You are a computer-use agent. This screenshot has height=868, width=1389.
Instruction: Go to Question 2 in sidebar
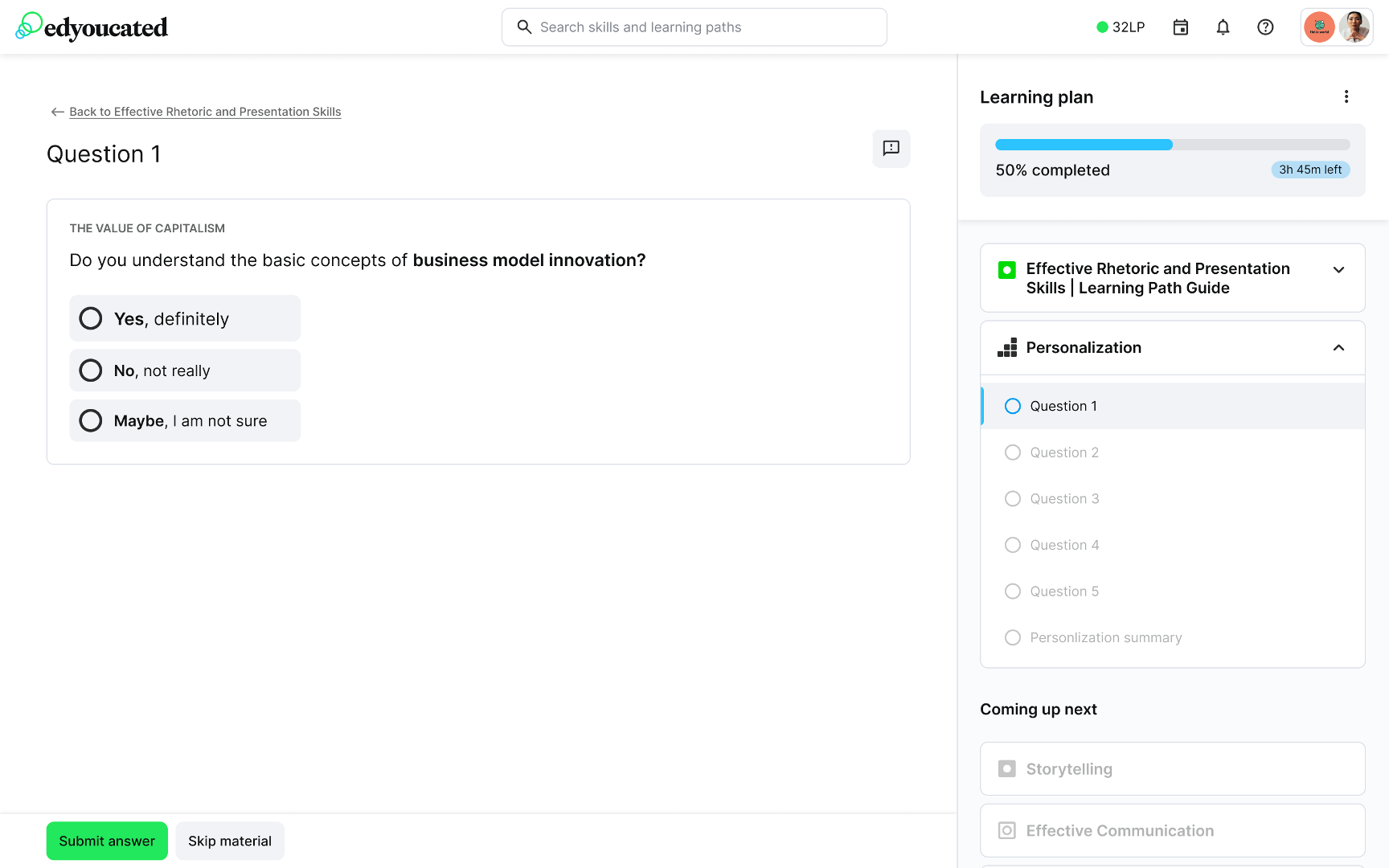coord(1063,452)
